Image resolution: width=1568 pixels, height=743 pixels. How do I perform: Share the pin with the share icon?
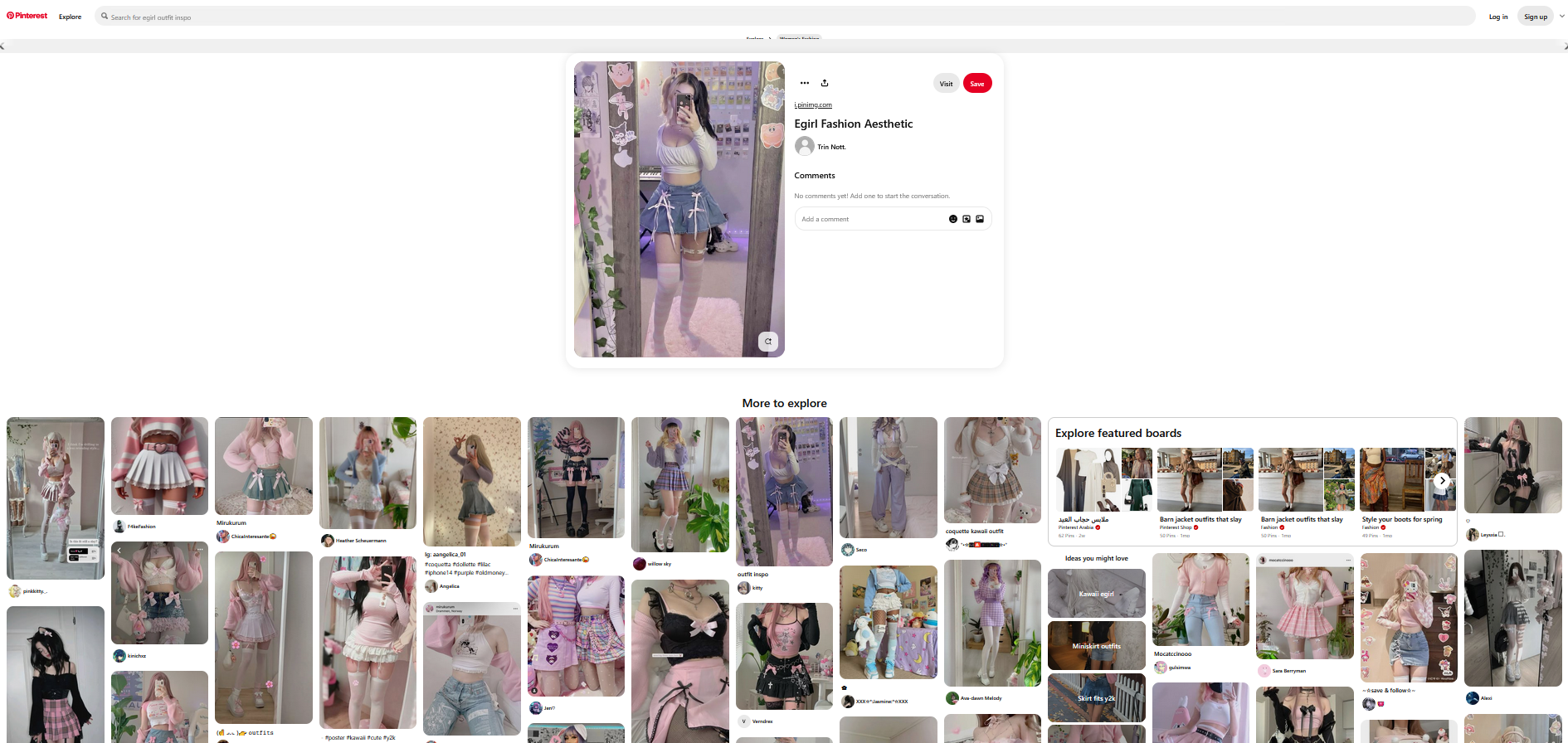pyautogui.click(x=825, y=83)
